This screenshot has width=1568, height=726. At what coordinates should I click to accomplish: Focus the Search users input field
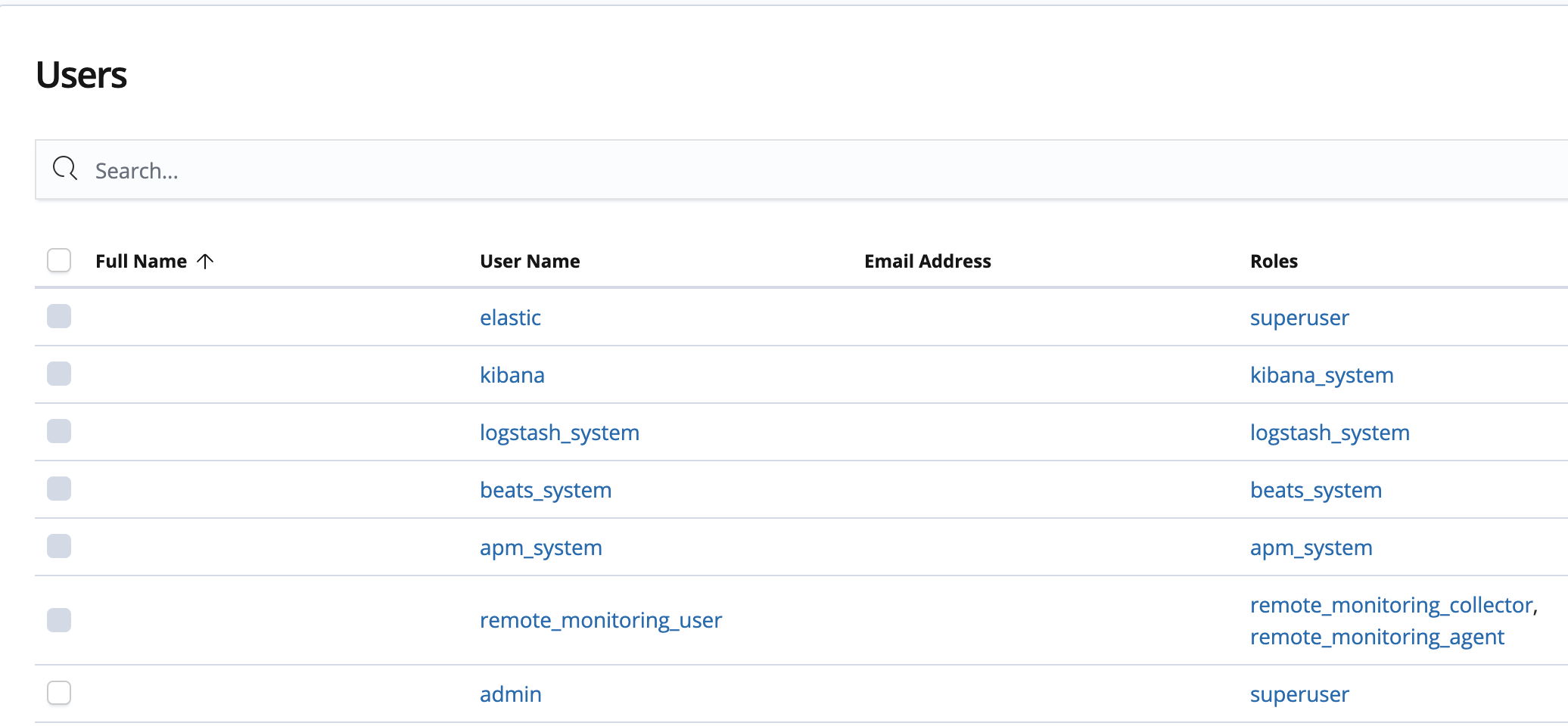tap(802, 169)
